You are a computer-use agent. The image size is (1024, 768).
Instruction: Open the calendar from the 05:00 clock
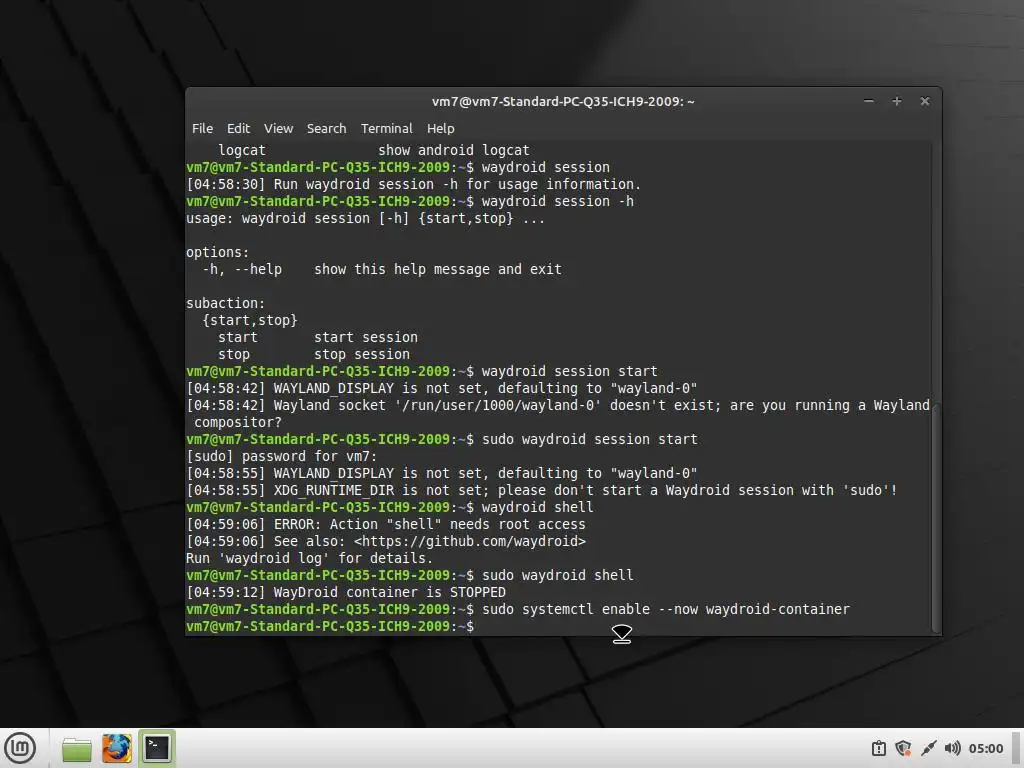[x=985, y=748]
